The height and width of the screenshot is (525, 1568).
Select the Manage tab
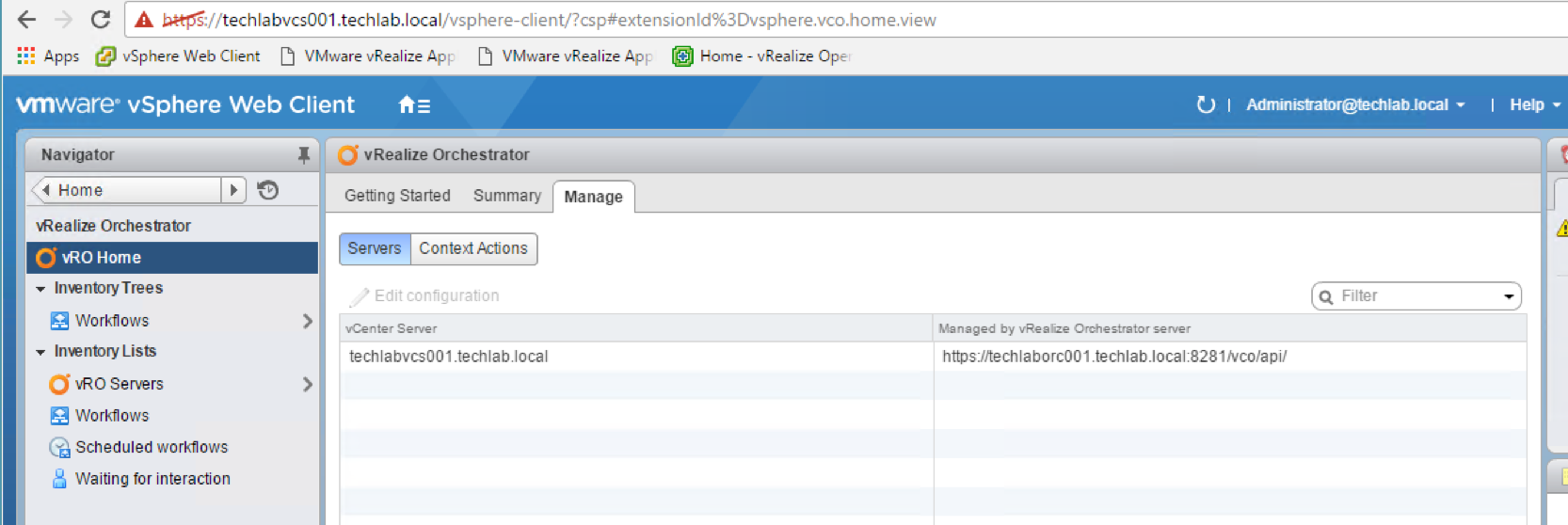[x=594, y=197]
